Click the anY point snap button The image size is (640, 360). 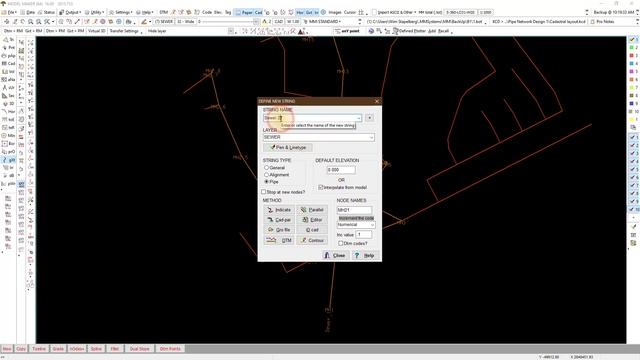pyautogui.click(x=347, y=31)
